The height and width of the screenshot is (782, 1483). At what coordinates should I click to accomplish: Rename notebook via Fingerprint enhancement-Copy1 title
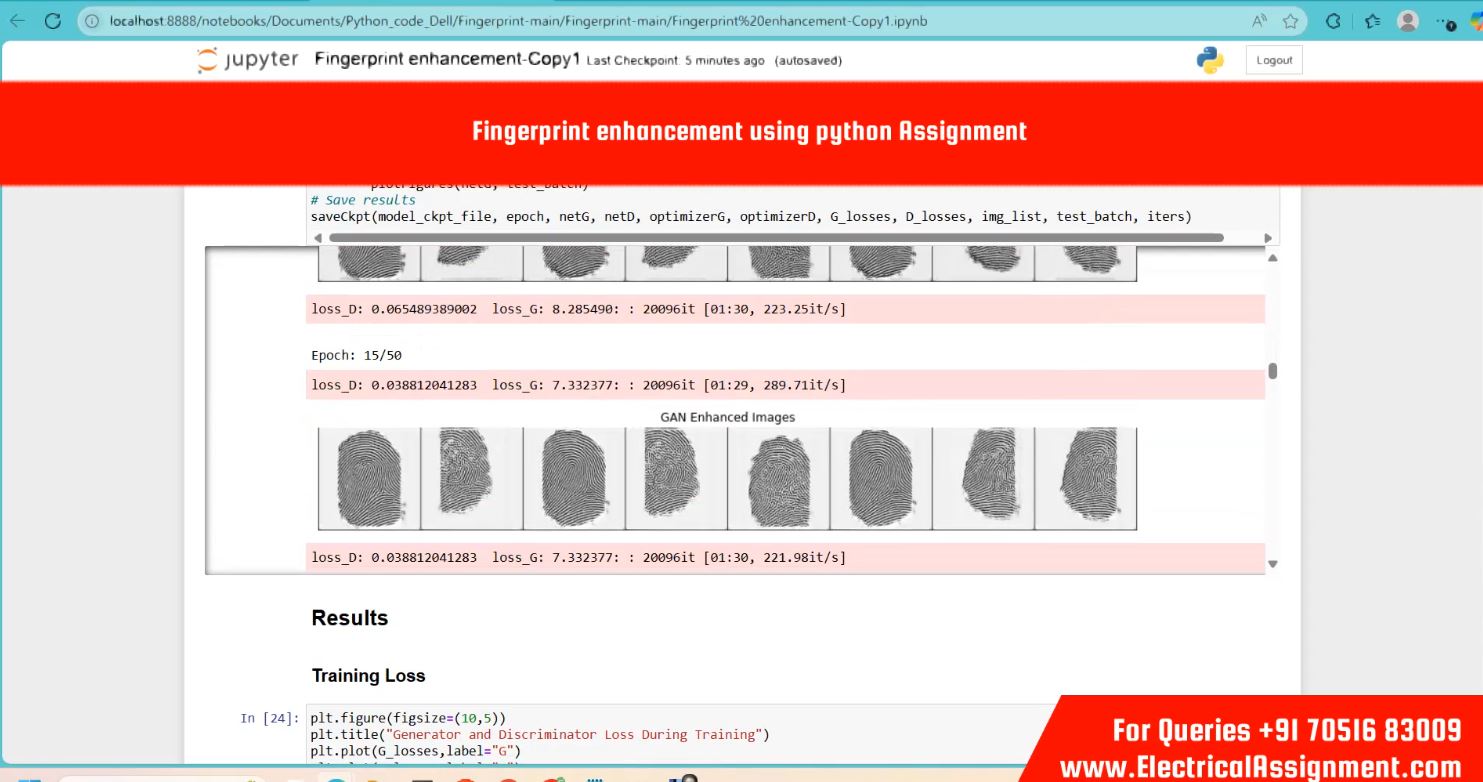tap(447, 59)
